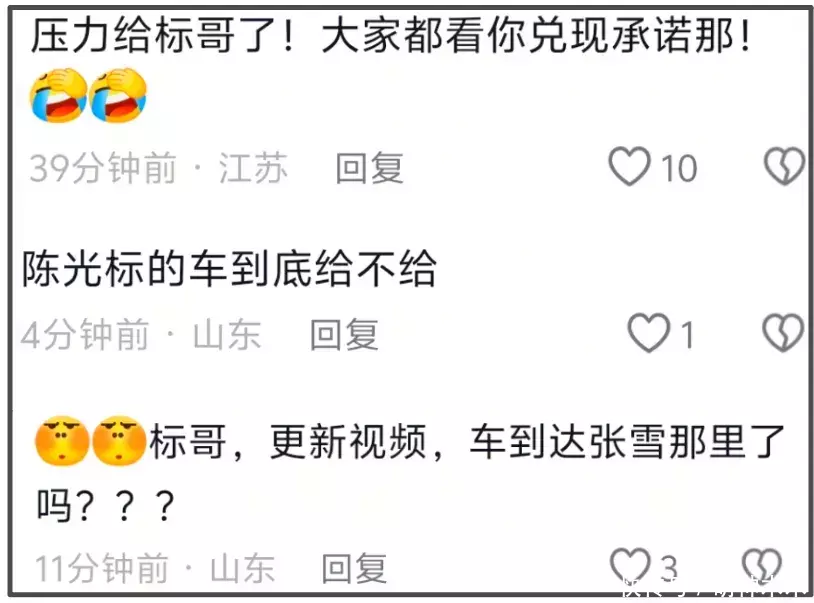Like the comment posted 39分钟前
Viewport: 814px width, 603px height.
point(629,166)
